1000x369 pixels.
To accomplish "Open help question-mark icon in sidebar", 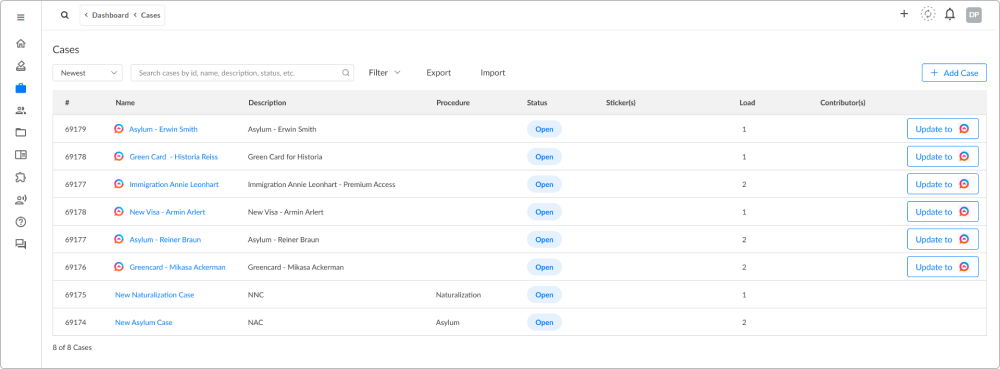I will [x=20, y=222].
